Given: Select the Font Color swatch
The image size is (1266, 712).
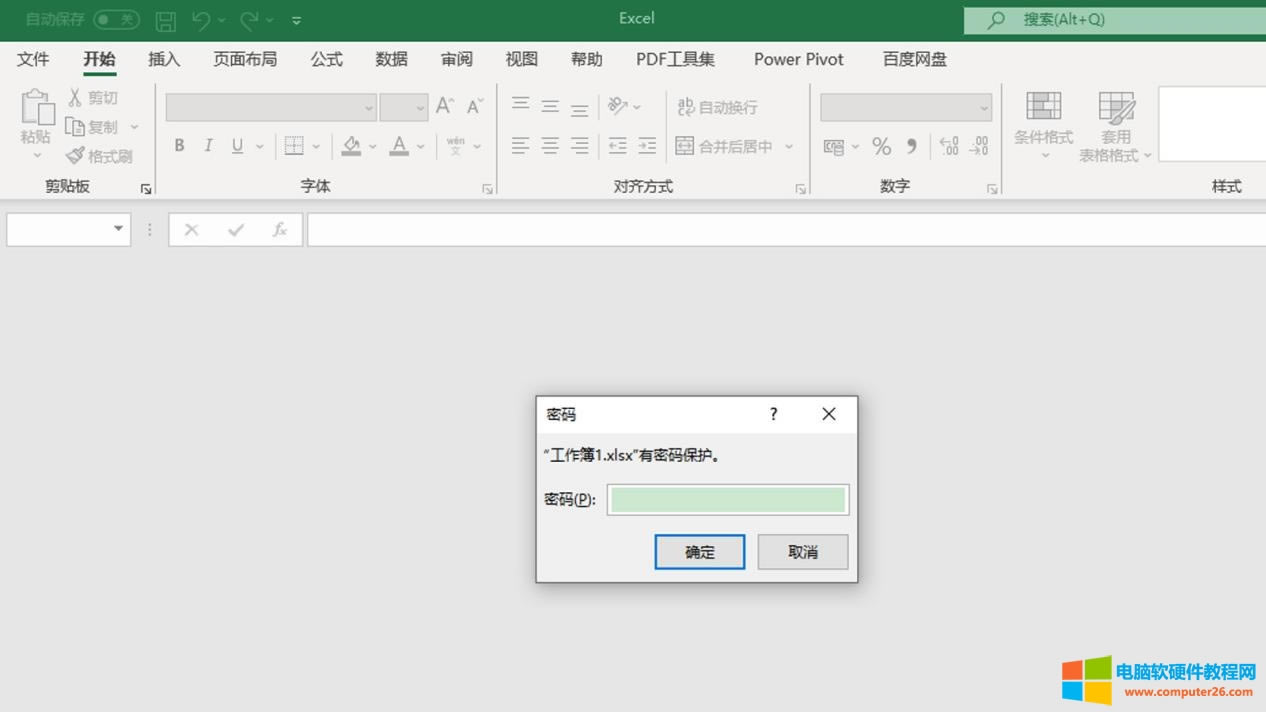Looking at the screenshot, I should pos(399,146).
